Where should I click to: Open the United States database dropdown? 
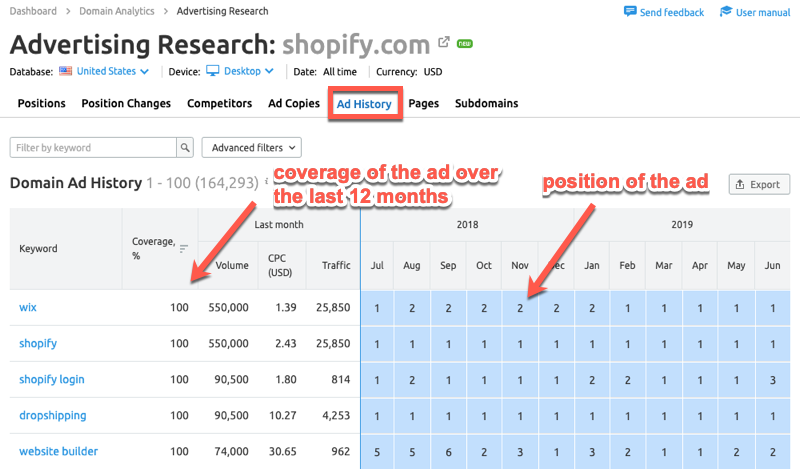[112, 72]
